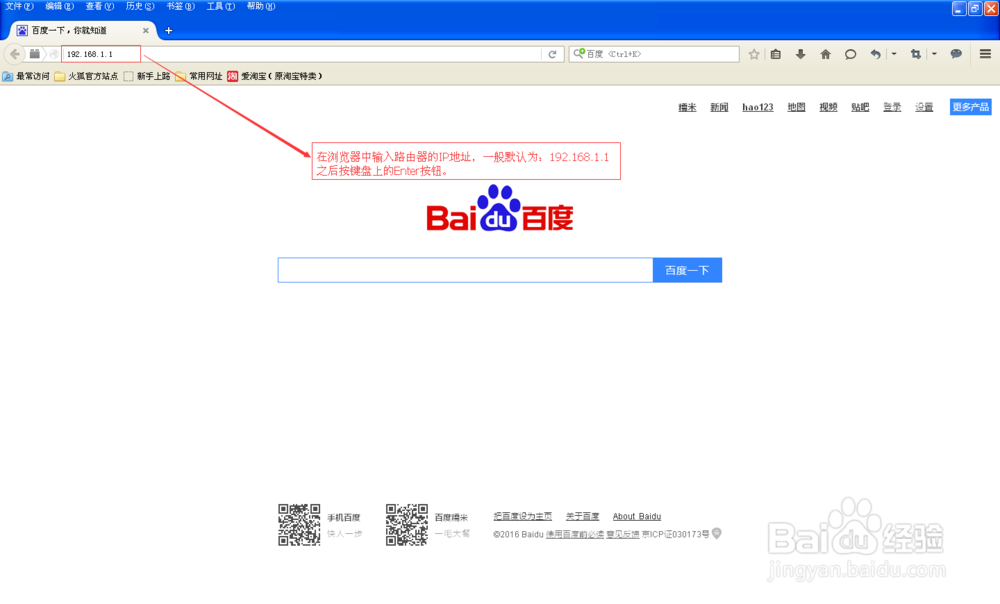Click 使用百度前必读 link
Viewport: 1000px width, 604px height.
coord(575,534)
